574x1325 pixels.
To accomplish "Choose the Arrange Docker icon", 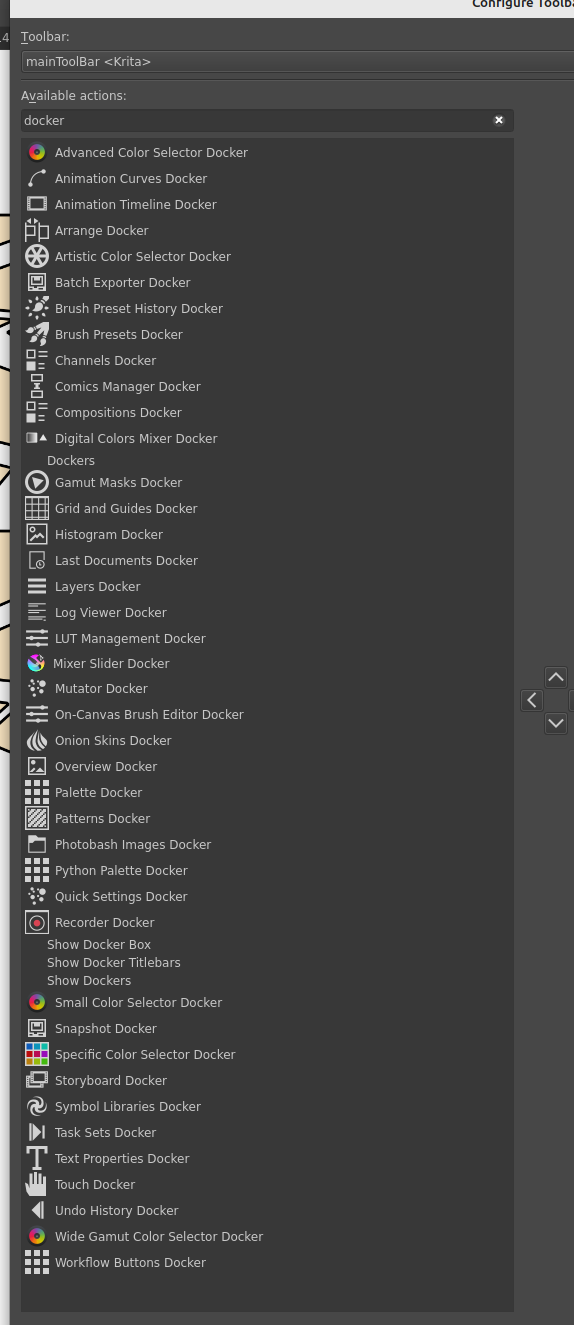I will pyautogui.click(x=37, y=231).
